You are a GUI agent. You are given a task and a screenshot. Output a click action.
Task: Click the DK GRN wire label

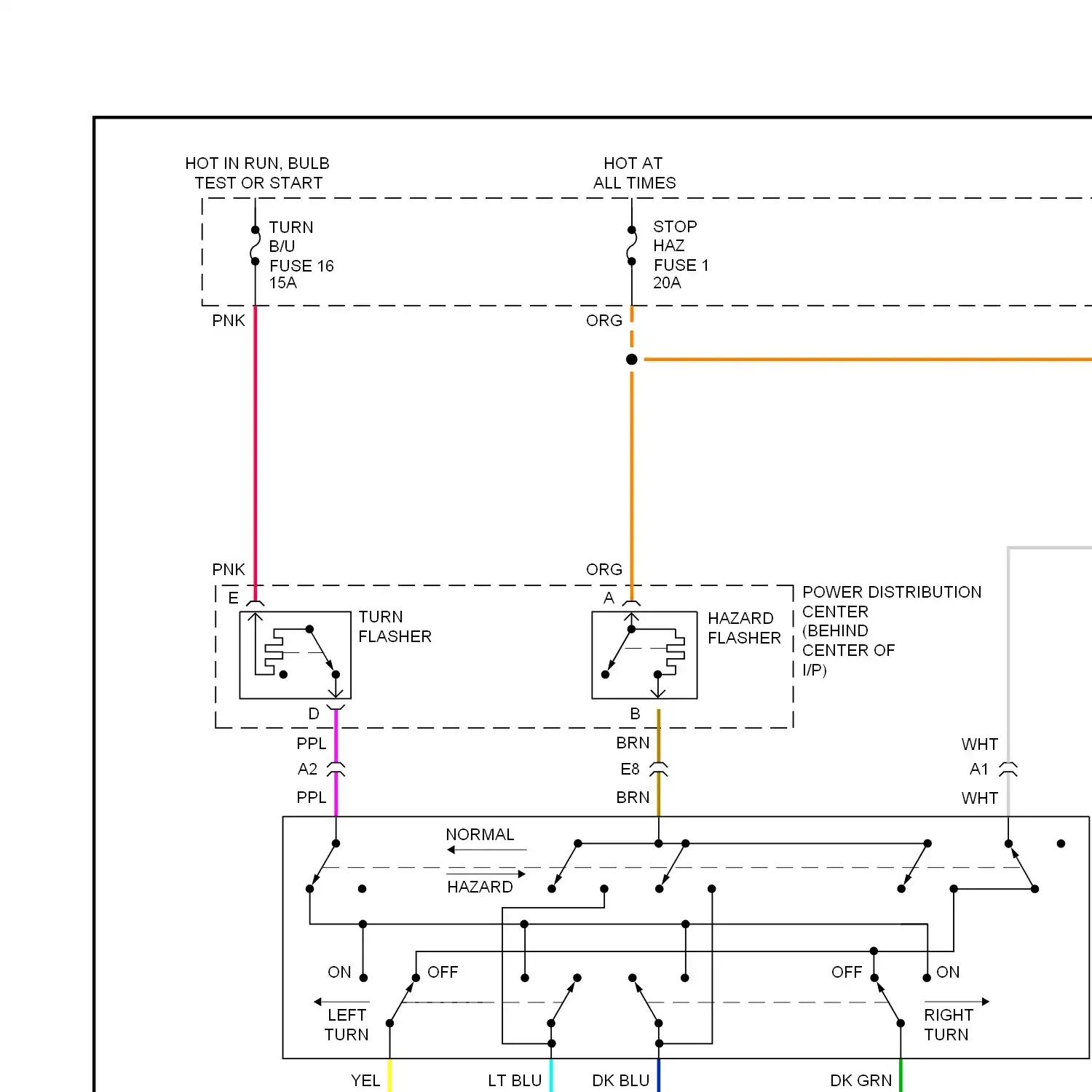click(x=861, y=1081)
